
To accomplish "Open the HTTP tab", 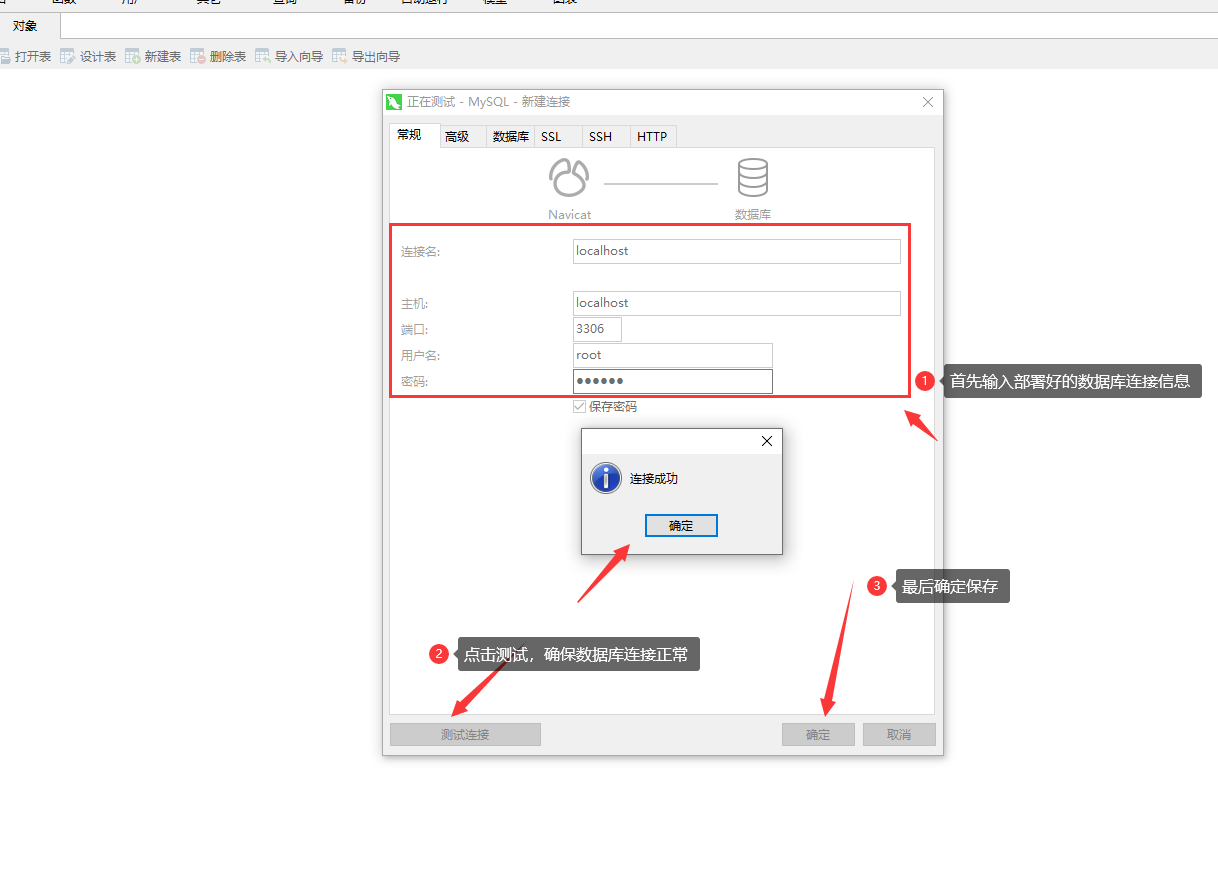I will (652, 137).
